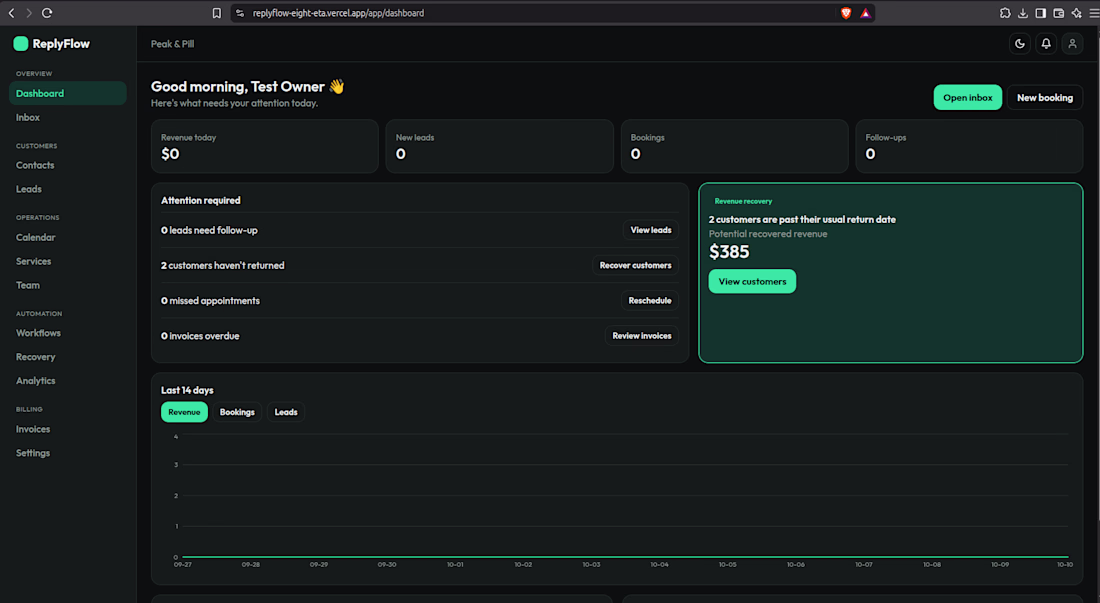View site information icon in address bar
The height and width of the screenshot is (603, 1100).
(240, 13)
